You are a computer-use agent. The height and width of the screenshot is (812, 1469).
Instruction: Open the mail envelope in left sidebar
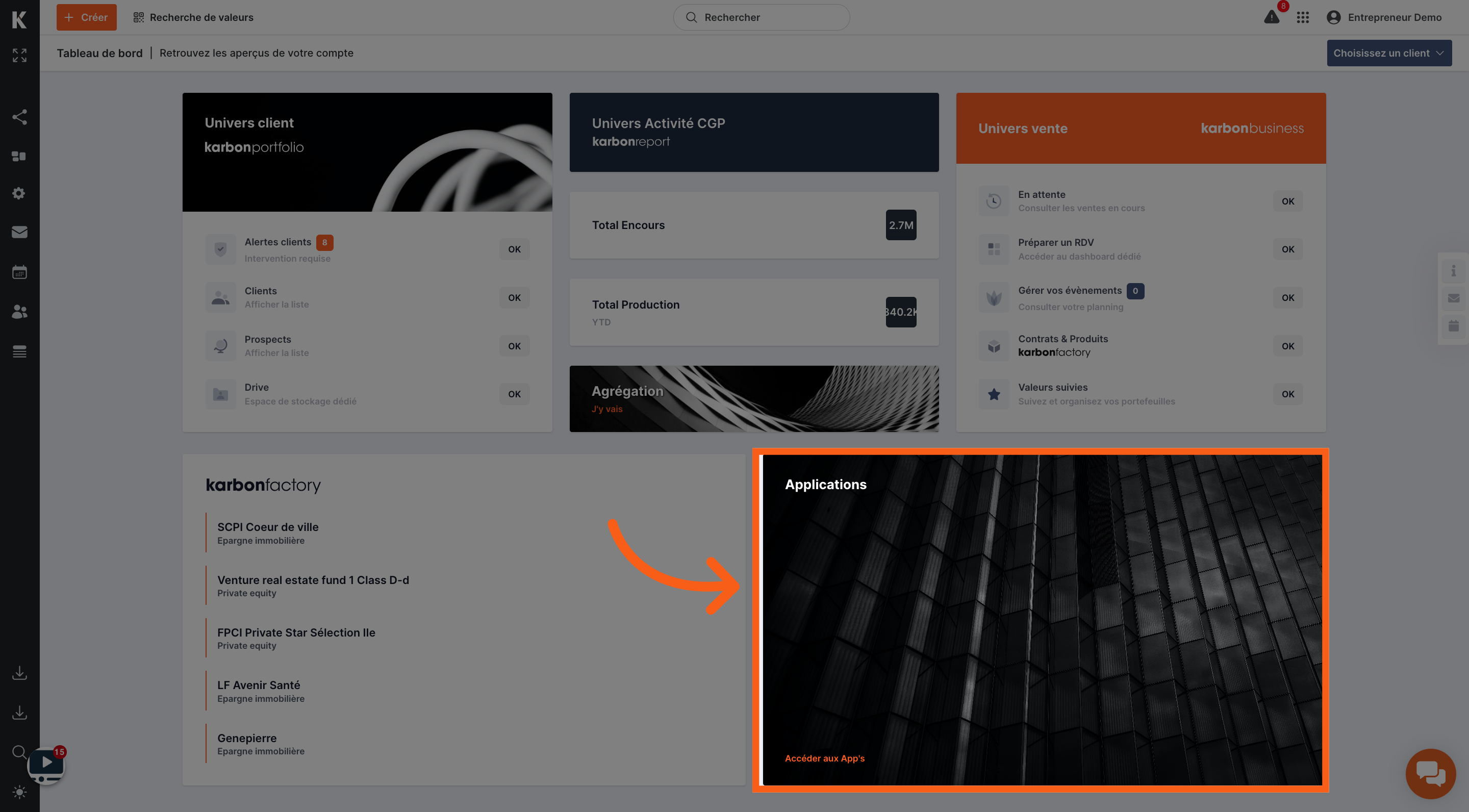pyautogui.click(x=19, y=232)
